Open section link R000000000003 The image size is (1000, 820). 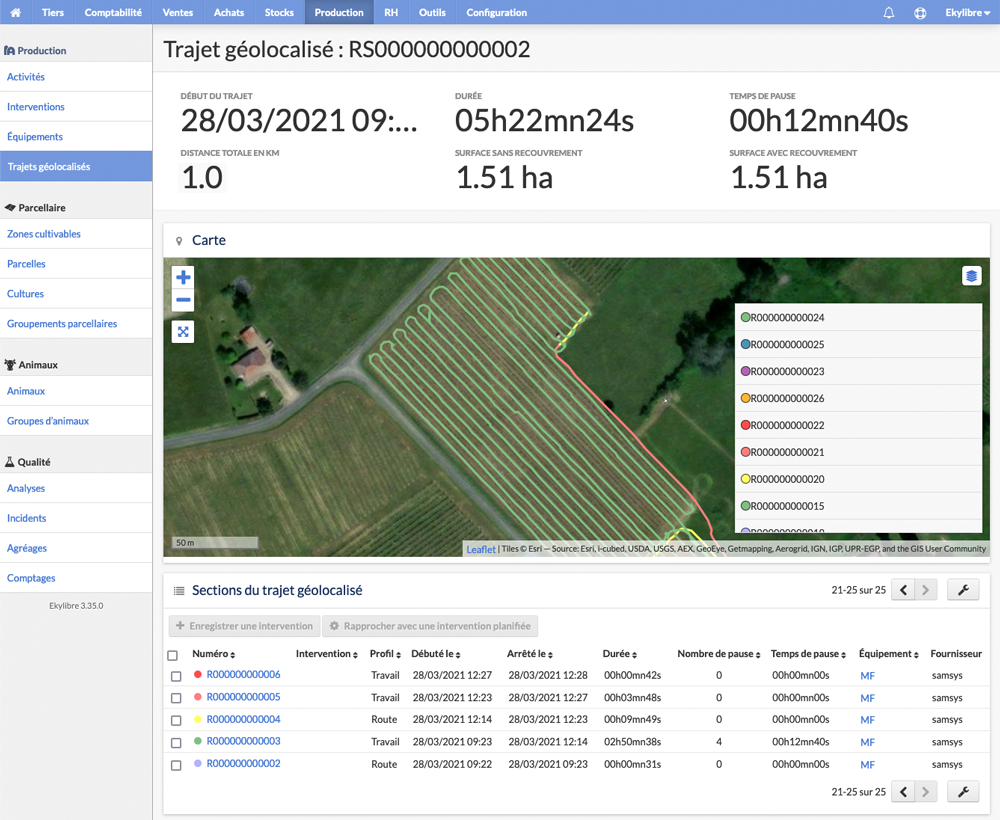243,741
